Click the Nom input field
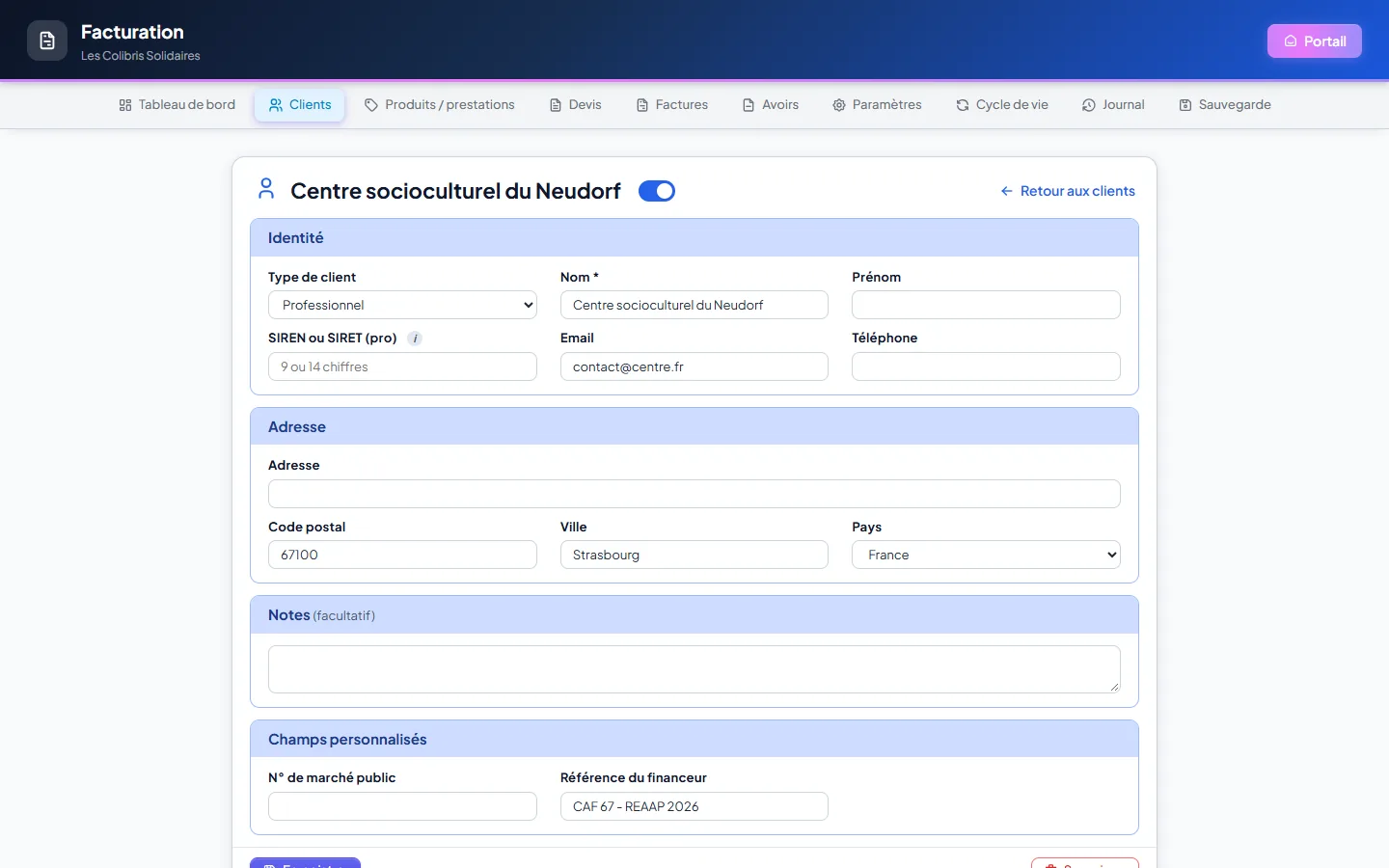1389x868 pixels. [x=694, y=305]
